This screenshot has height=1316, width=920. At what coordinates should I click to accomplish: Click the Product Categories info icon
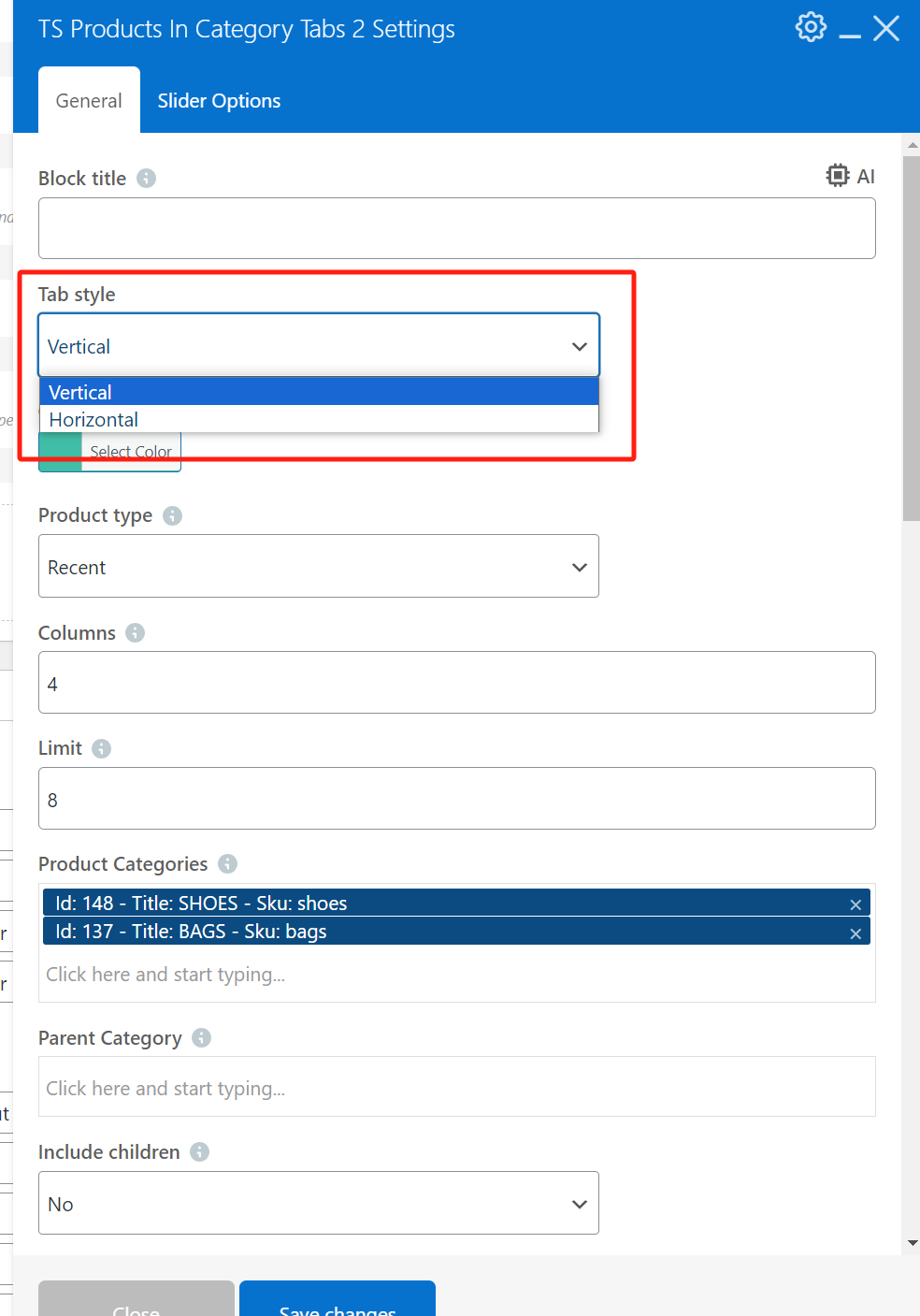(226, 863)
